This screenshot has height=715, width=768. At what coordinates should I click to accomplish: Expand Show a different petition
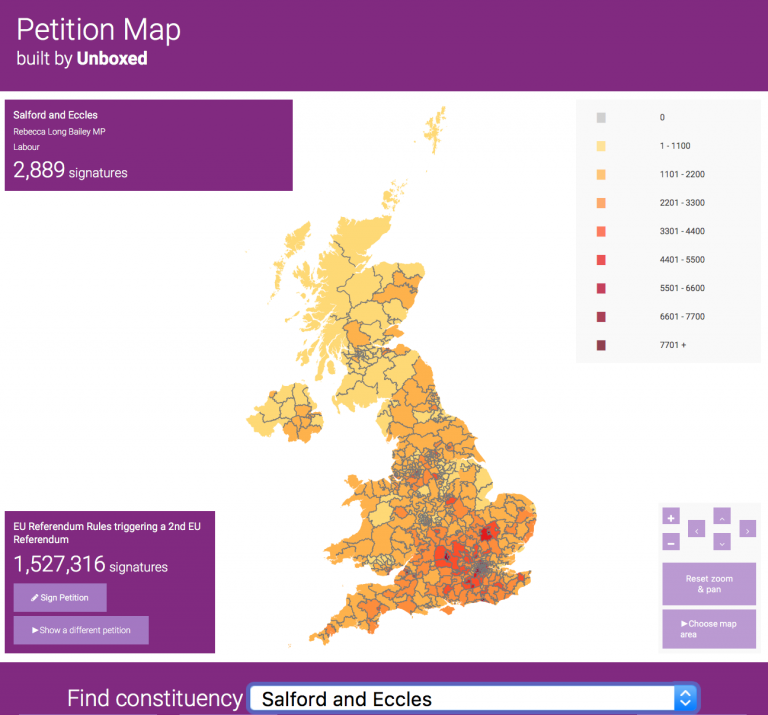point(81,630)
